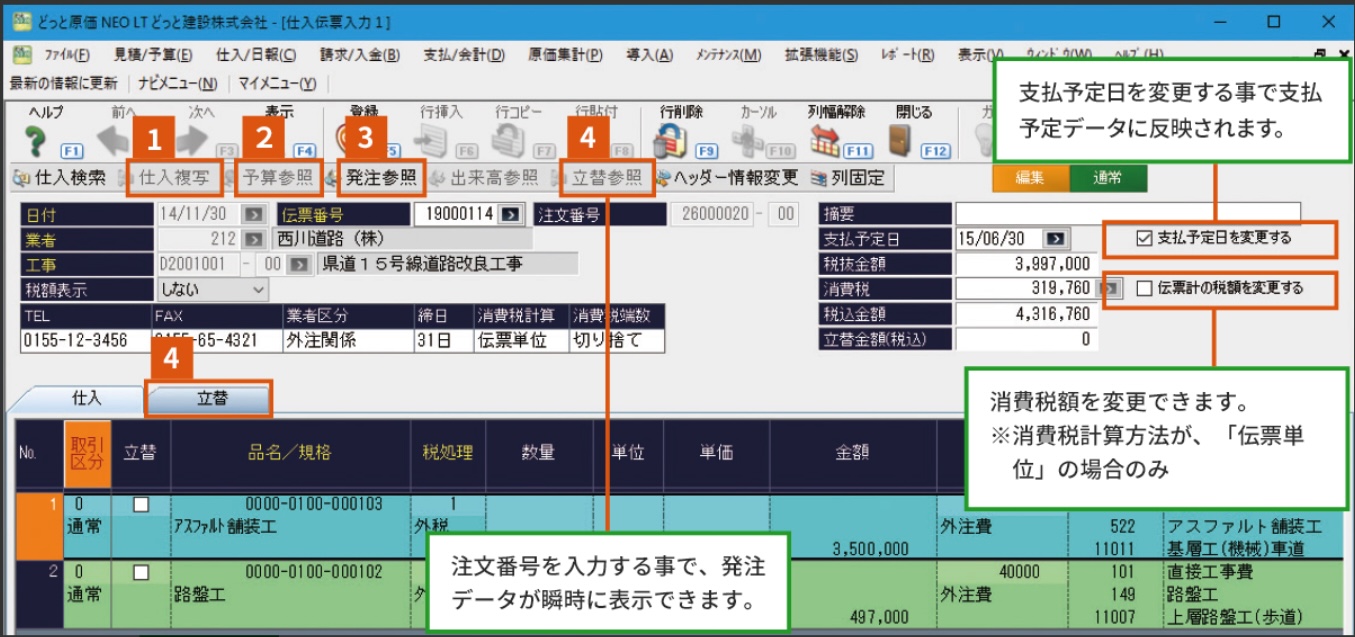Open the メンテナンス(M) menu
The height and width of the screenshot is (637, 1355).
click(728, 55)
